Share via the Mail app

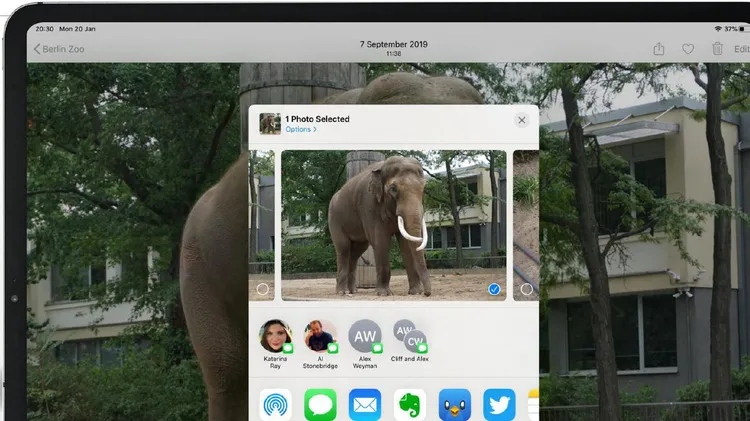coord(365,405)
